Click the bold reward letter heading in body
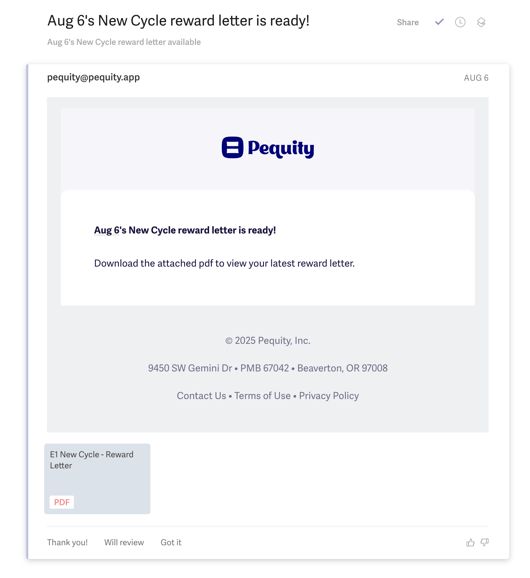Screen dimensions: 530x578 coord(185,230)
